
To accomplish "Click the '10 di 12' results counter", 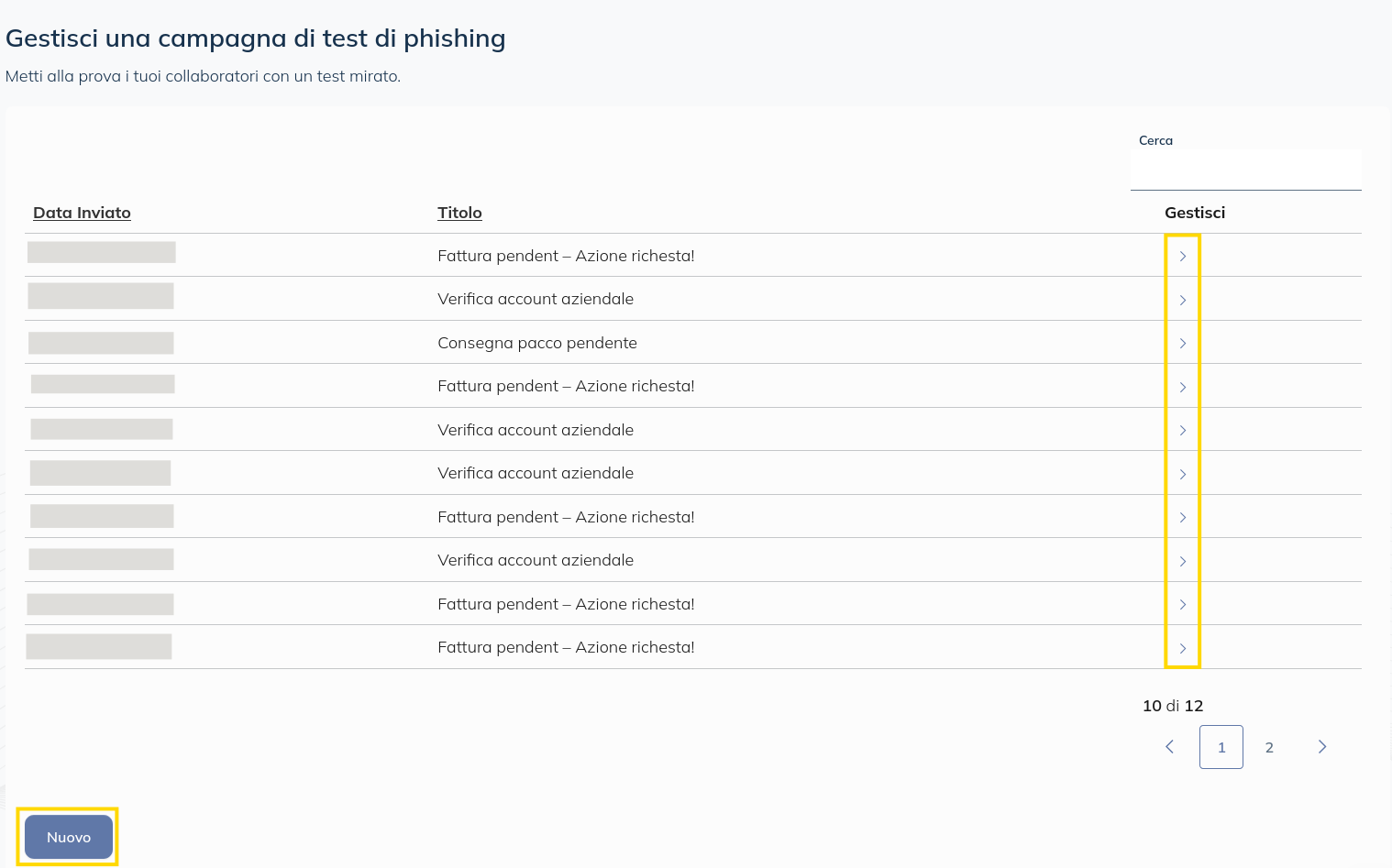I will click(x=1173, y=706).
